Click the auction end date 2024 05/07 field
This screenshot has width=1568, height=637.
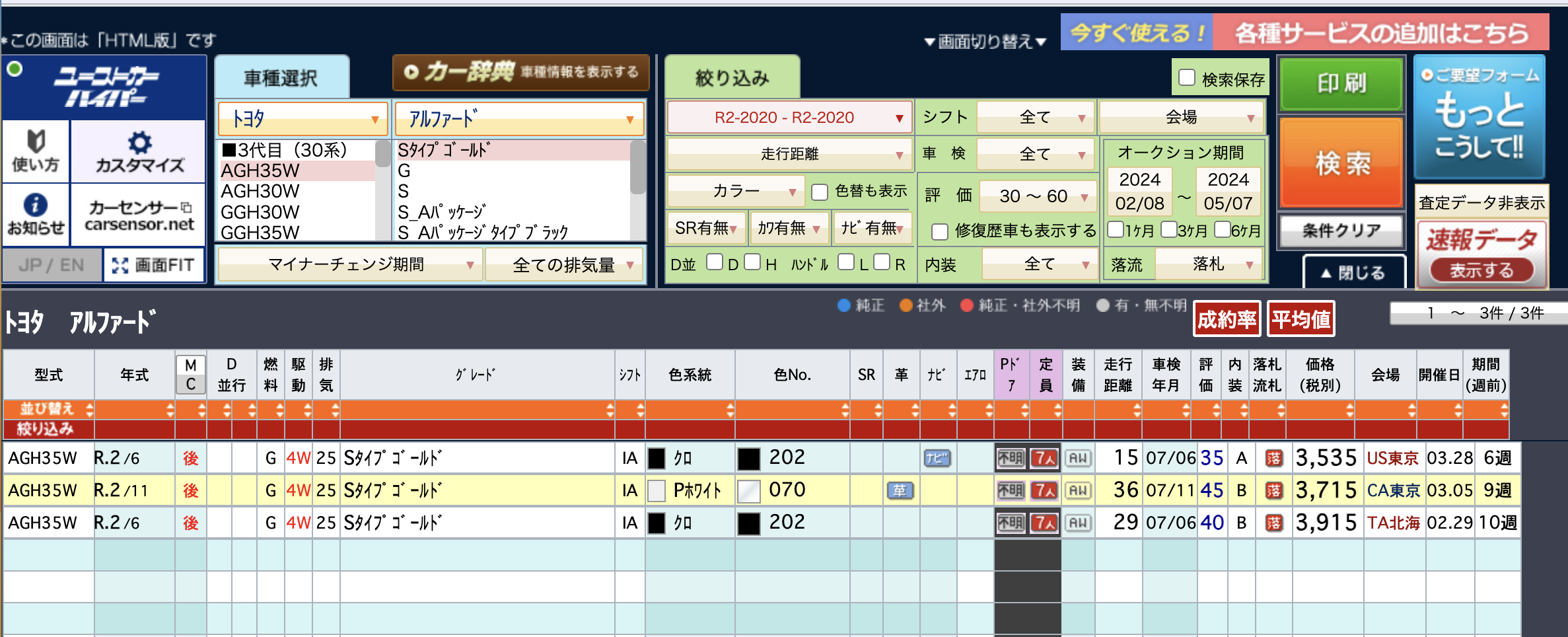click(x=1228, y=192)
